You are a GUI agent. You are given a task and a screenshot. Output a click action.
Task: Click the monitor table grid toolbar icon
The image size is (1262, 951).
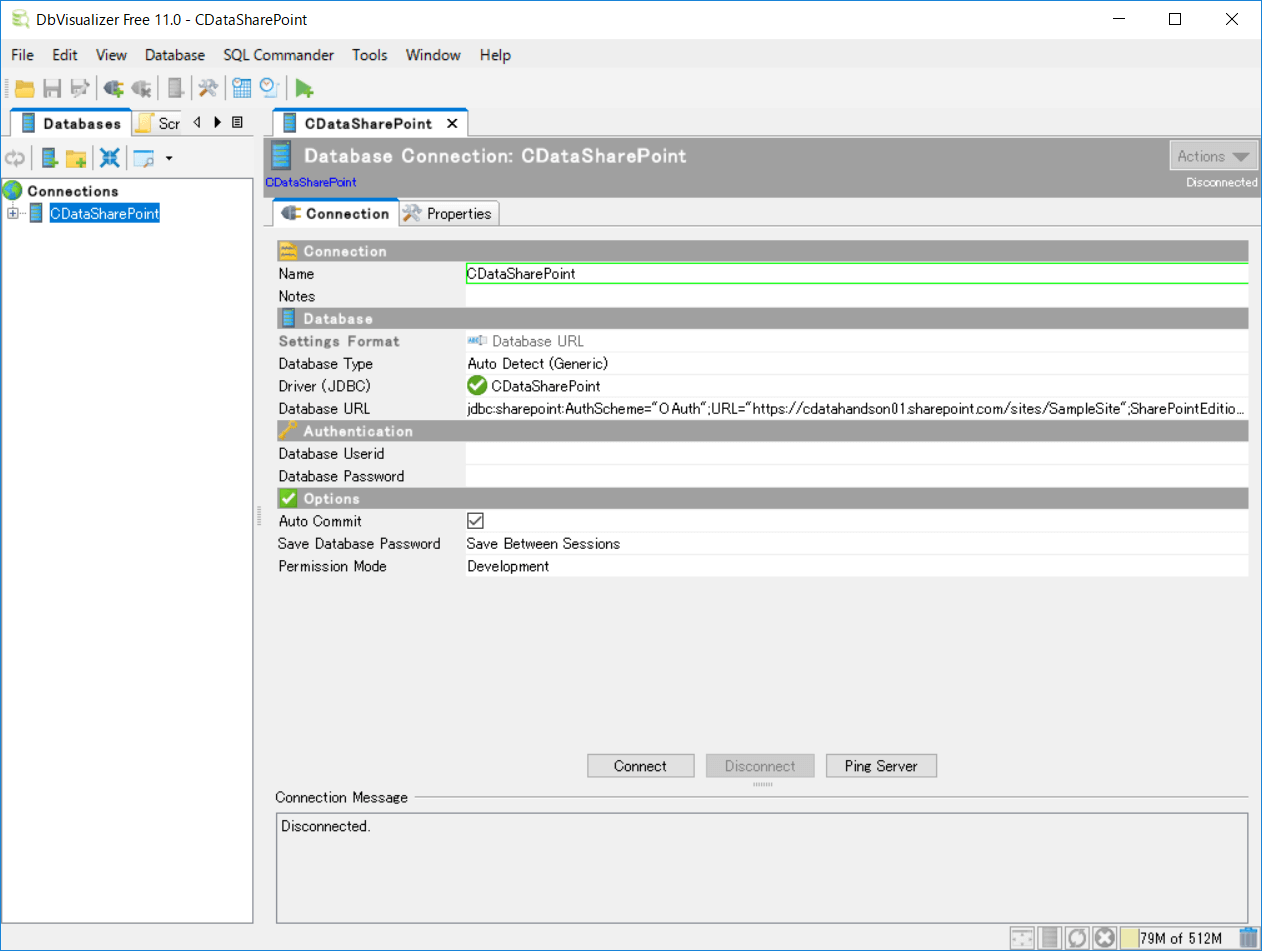pos(241,88)
